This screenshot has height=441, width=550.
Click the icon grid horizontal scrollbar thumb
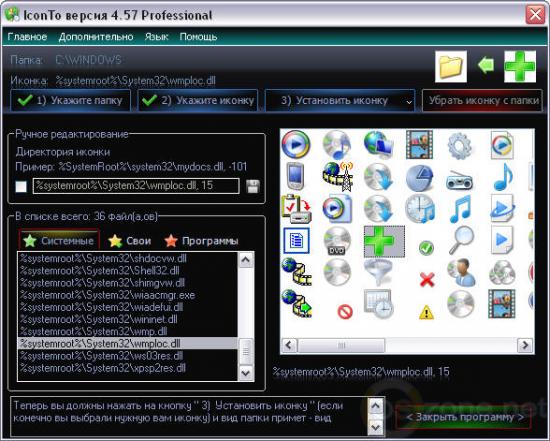coord(341,345)
